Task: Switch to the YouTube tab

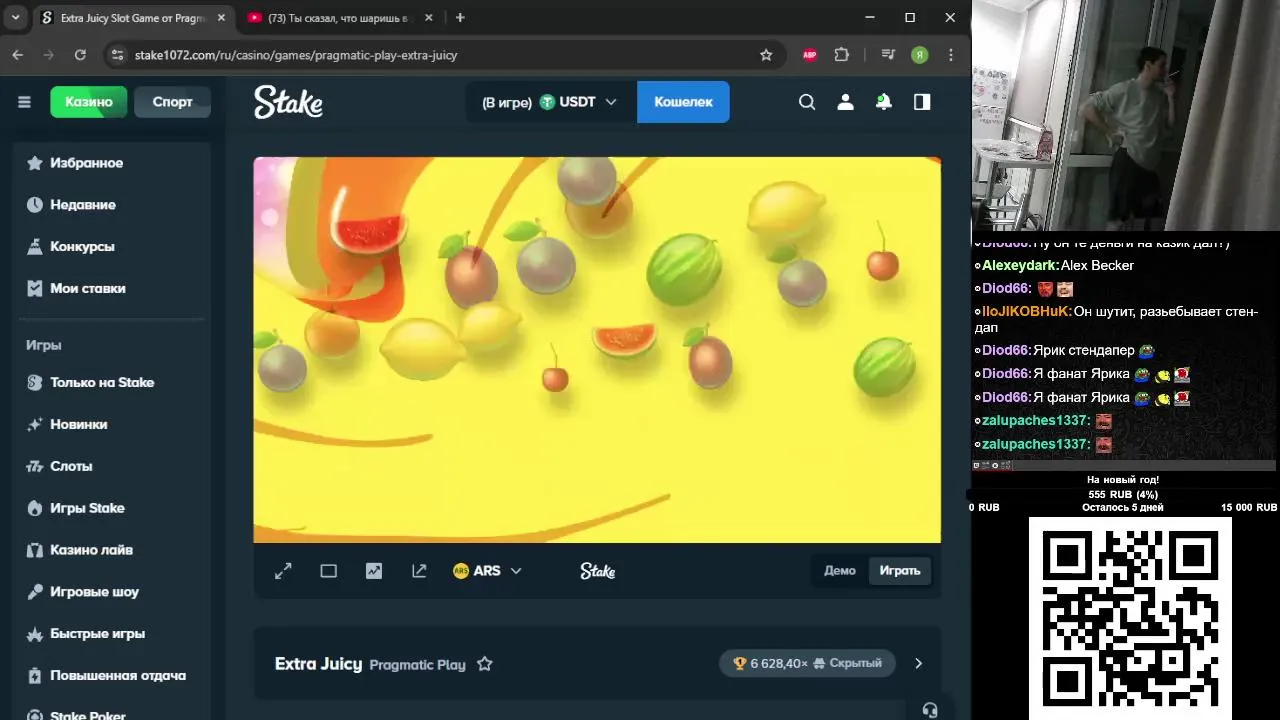Action: pyautogui.click(x=340, y=18)
